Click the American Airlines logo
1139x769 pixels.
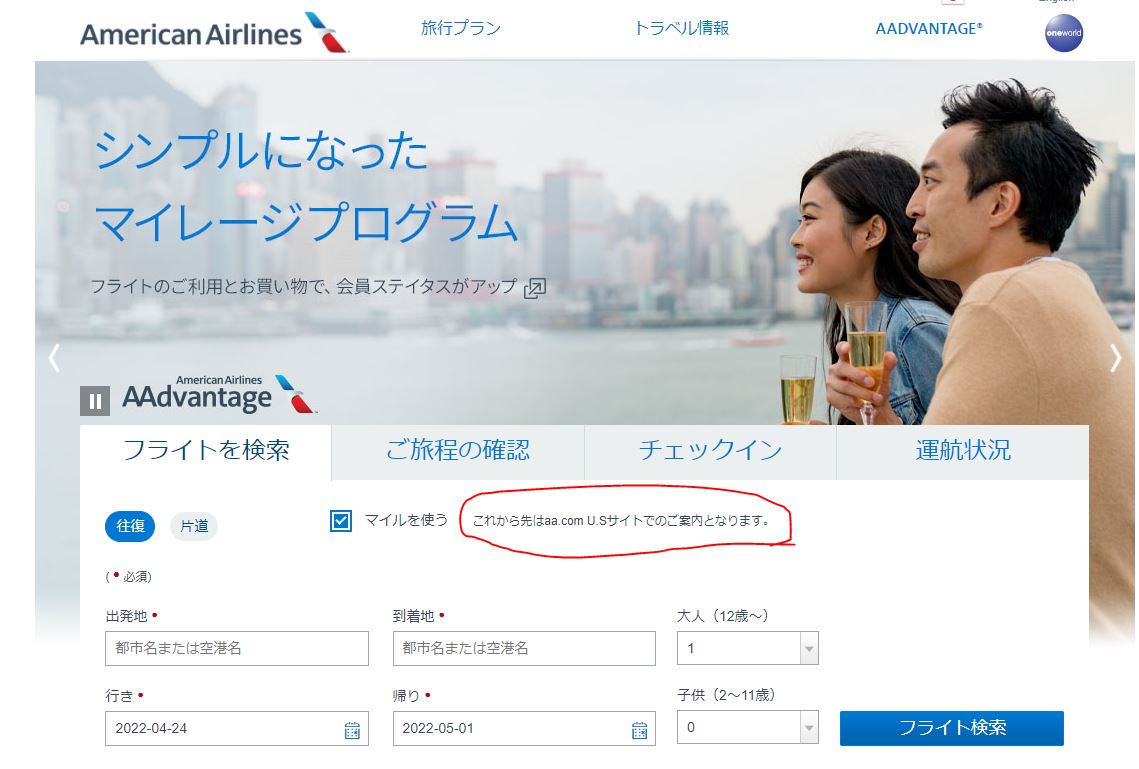point(214,33)
